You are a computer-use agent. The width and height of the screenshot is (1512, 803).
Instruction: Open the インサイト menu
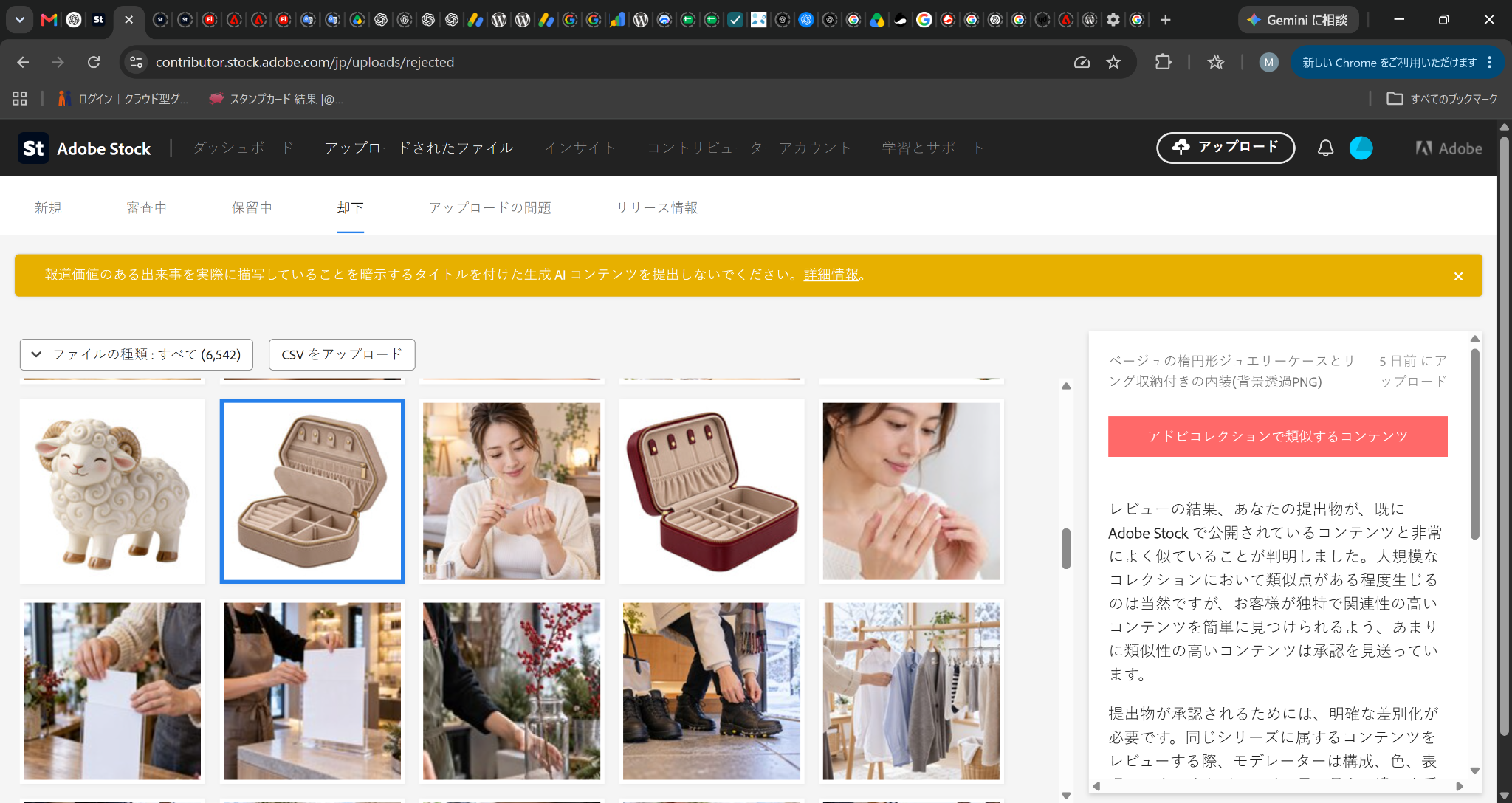click(580, 148)
